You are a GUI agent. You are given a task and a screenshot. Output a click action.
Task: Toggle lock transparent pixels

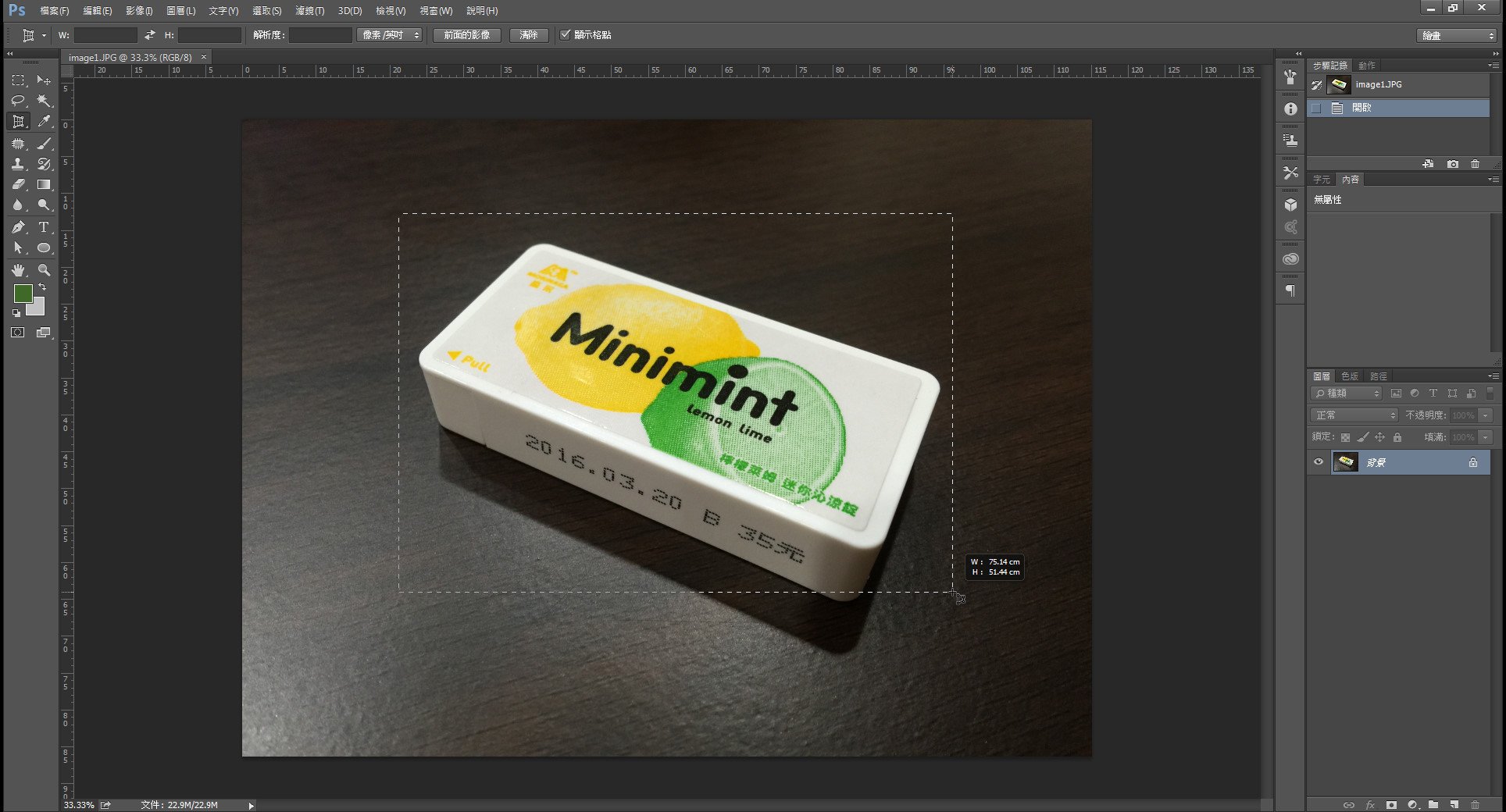pyautogui.click(x=1345, y=437)
